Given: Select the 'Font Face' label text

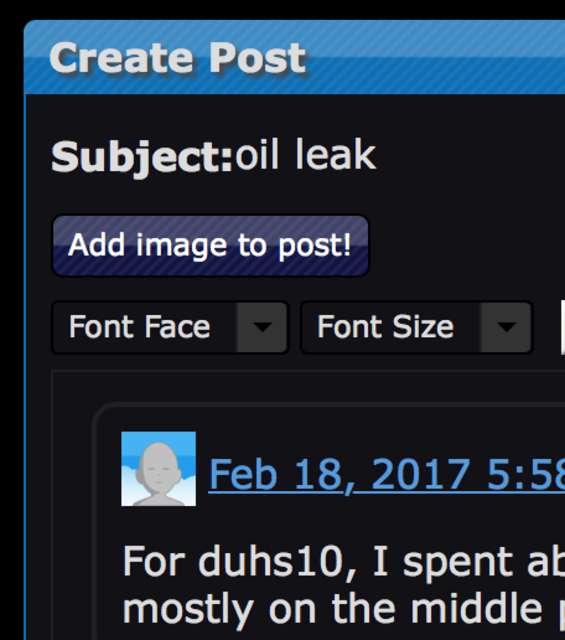Looking at the screenshot, I should [x=140, y=327].
